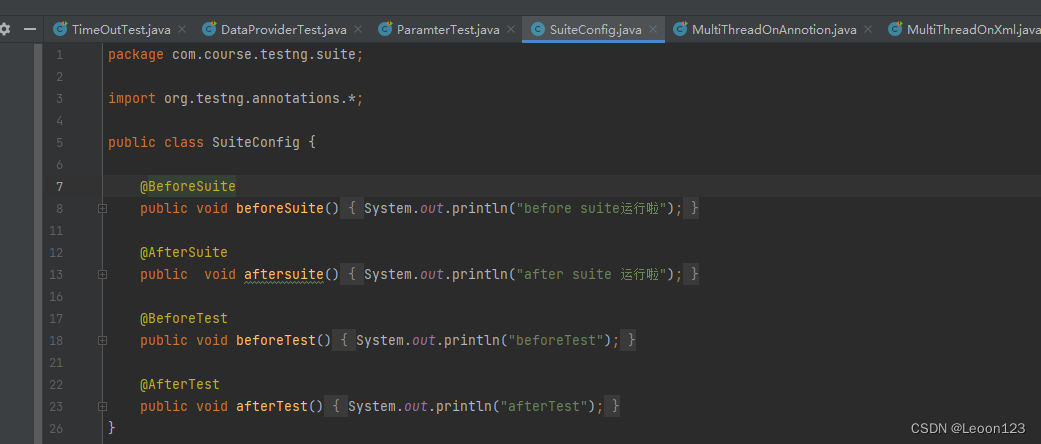The height and width of the screenshot is (444, 1041).
Task: Click line number 7 in the gutter
Action: coord(59,186)
